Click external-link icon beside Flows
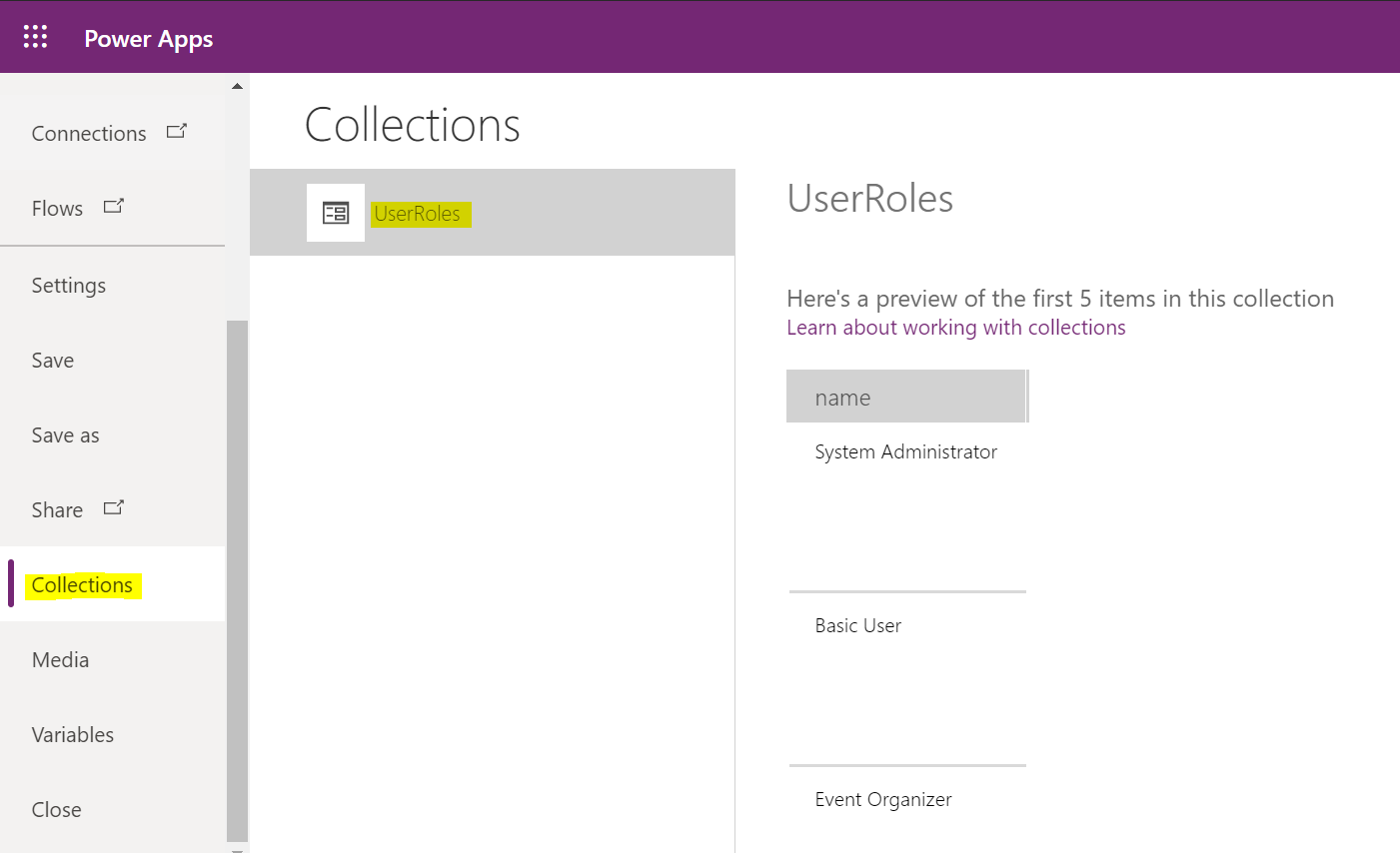Screen dimensions: 1400x853 click(x=114, y=206)
